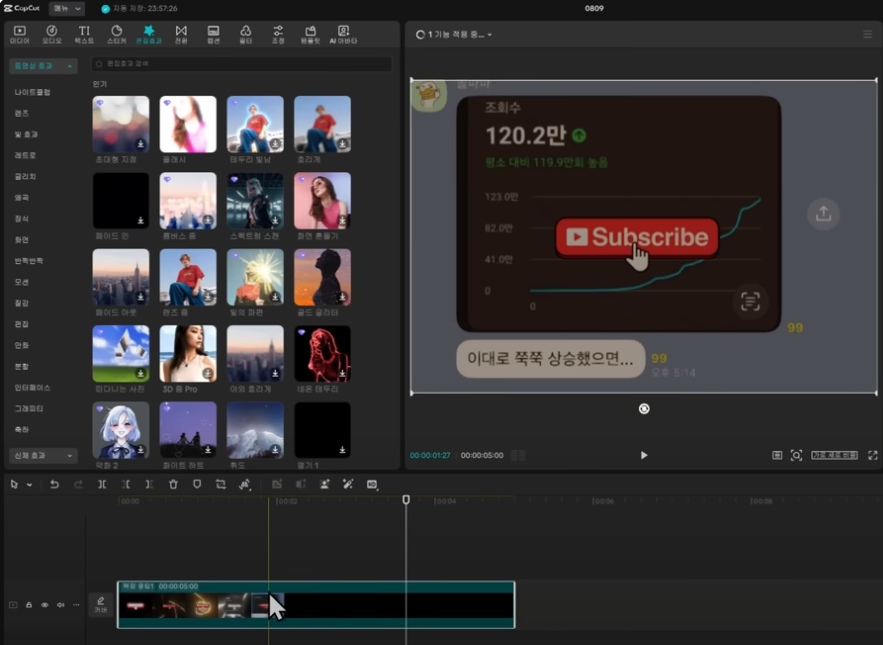Open the 오디오 (Audio) tab
Image resolution: width=883 pixels, height=645 pixels.
(x=52, y=34)
